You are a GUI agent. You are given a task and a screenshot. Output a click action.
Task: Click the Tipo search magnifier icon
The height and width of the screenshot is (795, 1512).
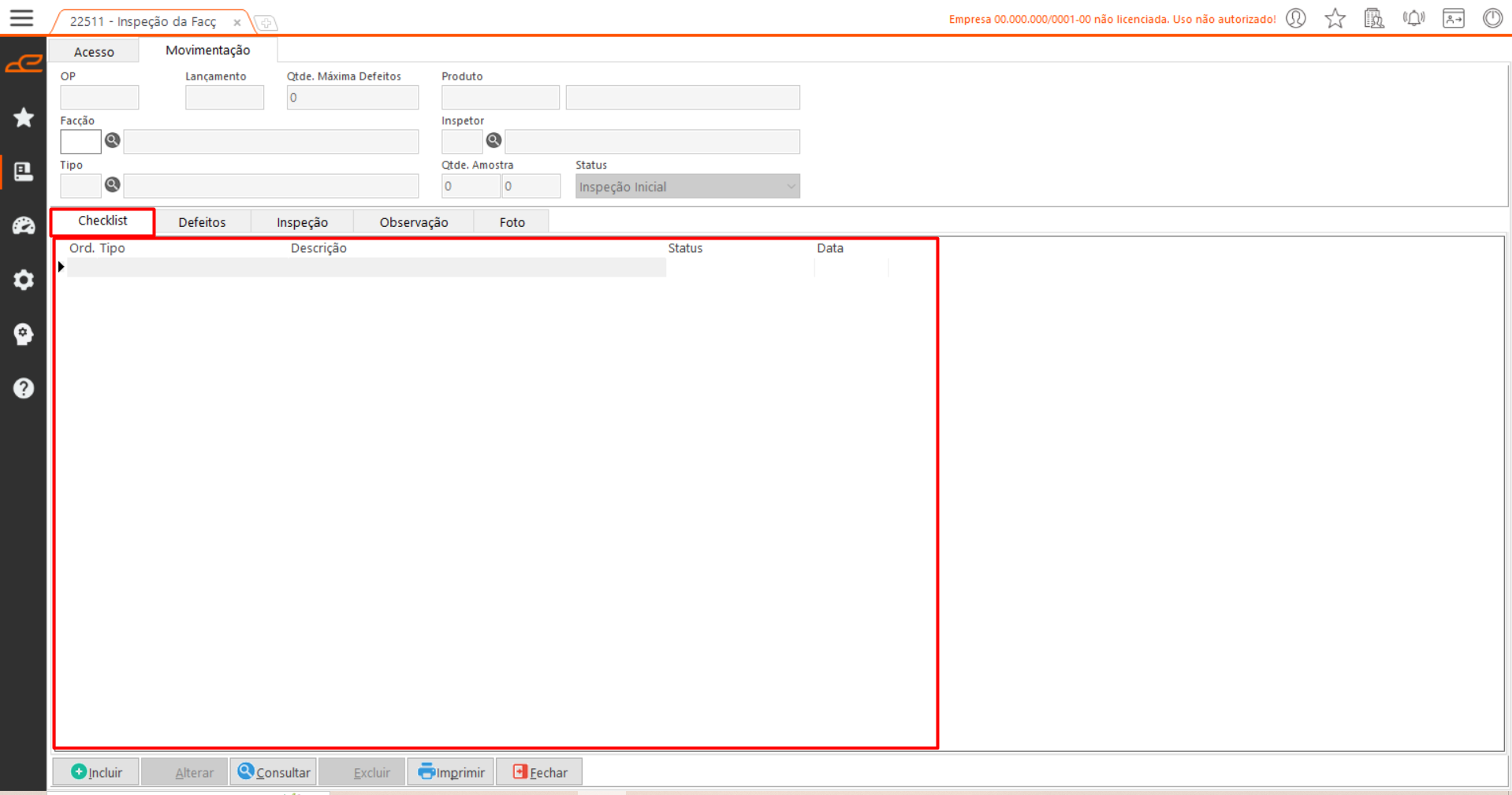point(113,184)
